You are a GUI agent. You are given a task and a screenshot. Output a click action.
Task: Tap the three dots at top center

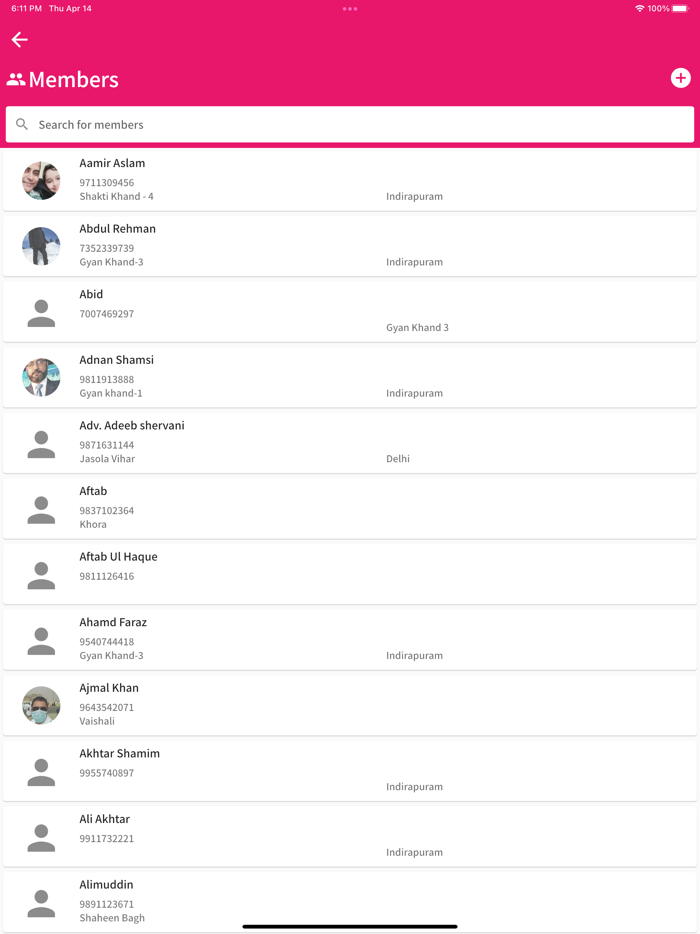[350, 9]
